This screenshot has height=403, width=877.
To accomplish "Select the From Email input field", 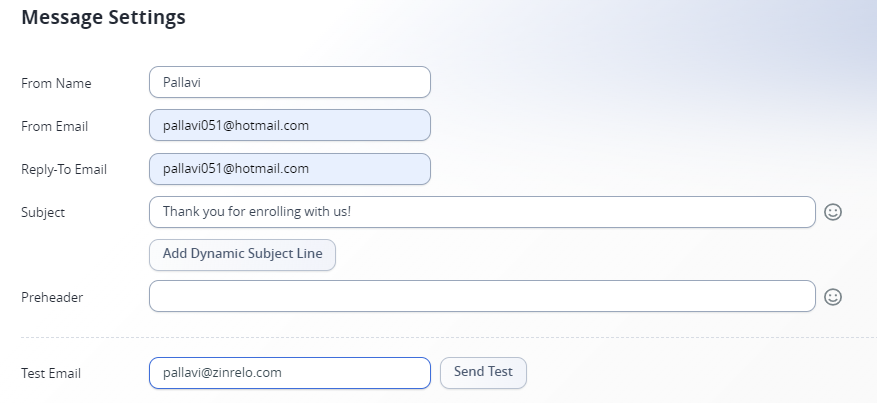I will 290,125.
